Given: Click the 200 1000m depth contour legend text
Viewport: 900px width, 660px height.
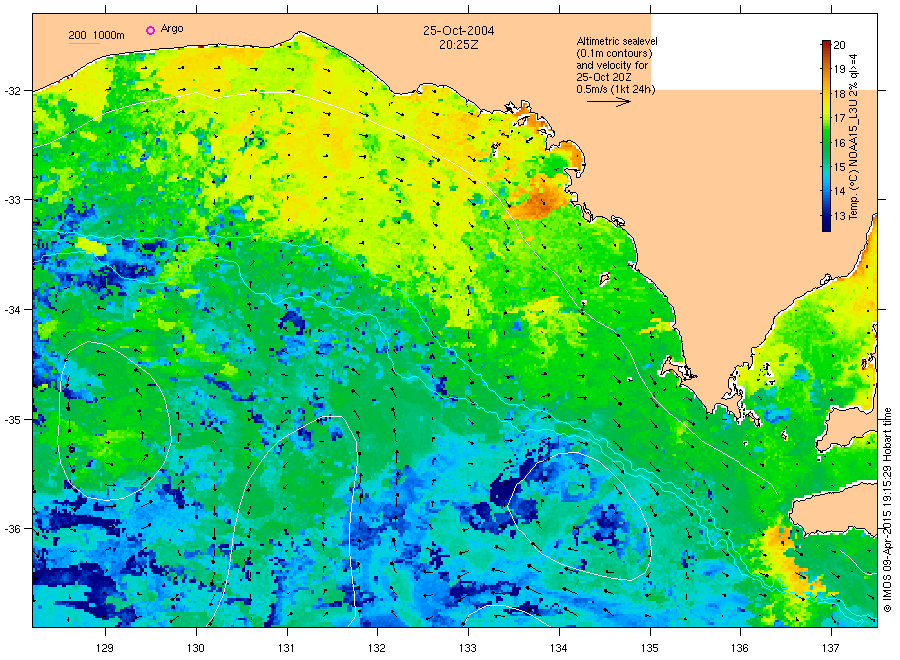Looking at the screenshot, I should [96, 35].
